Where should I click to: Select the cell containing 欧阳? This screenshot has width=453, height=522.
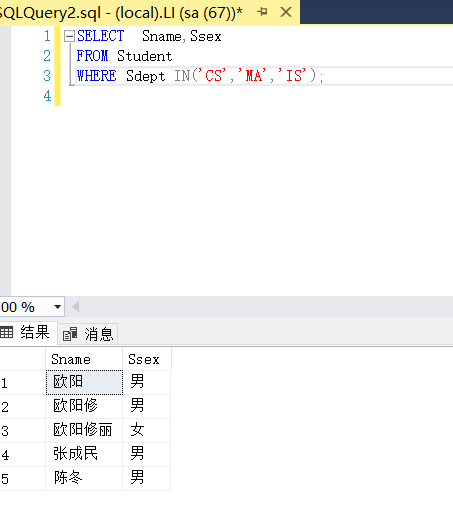pos(84,382)
